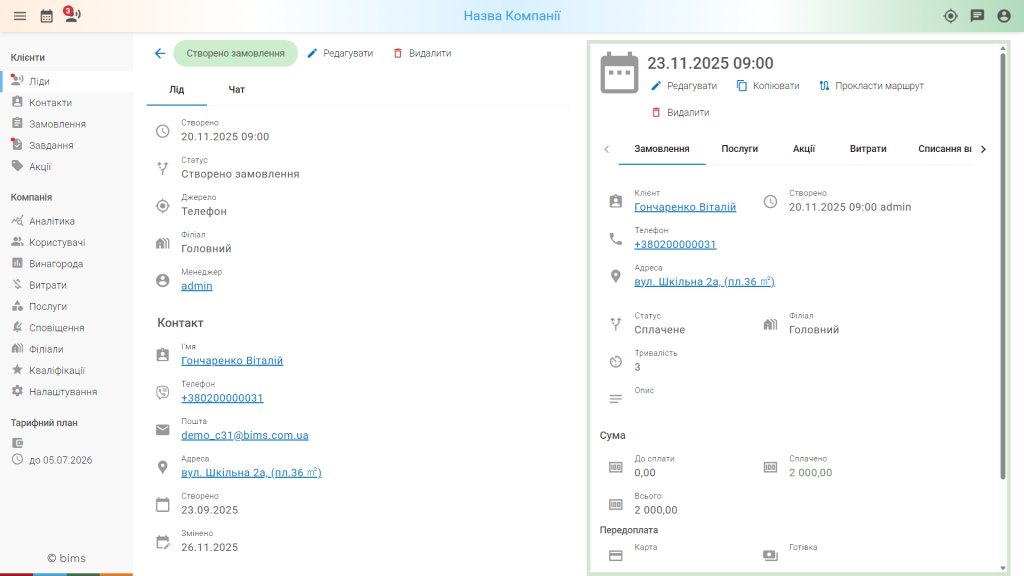This screenshot has height=576, width=1024.
Task: Open Акції in the sidebar menu
Action: click(67, 167)
